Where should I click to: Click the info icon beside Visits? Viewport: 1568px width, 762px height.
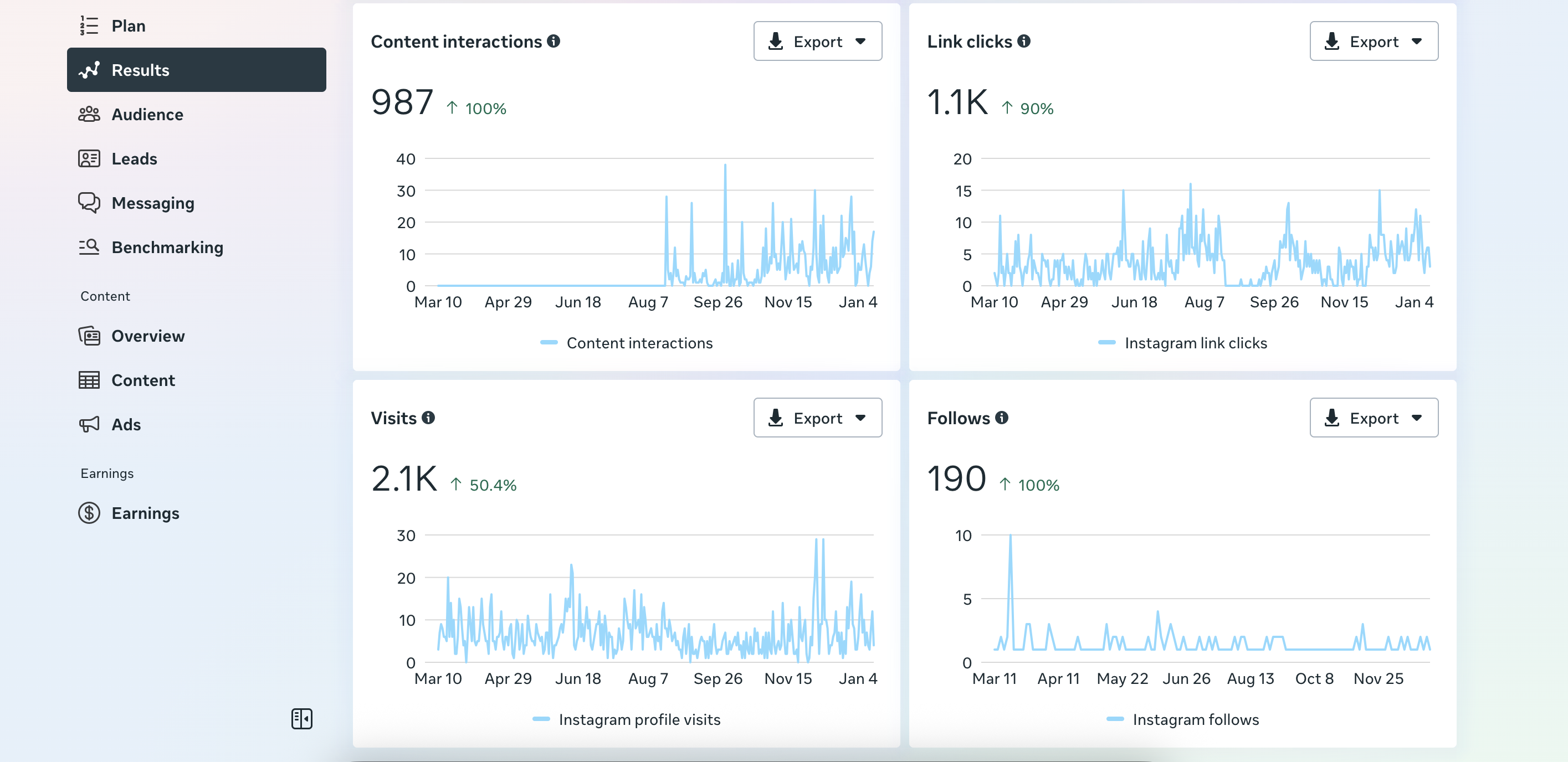click(x=428, y=418)
